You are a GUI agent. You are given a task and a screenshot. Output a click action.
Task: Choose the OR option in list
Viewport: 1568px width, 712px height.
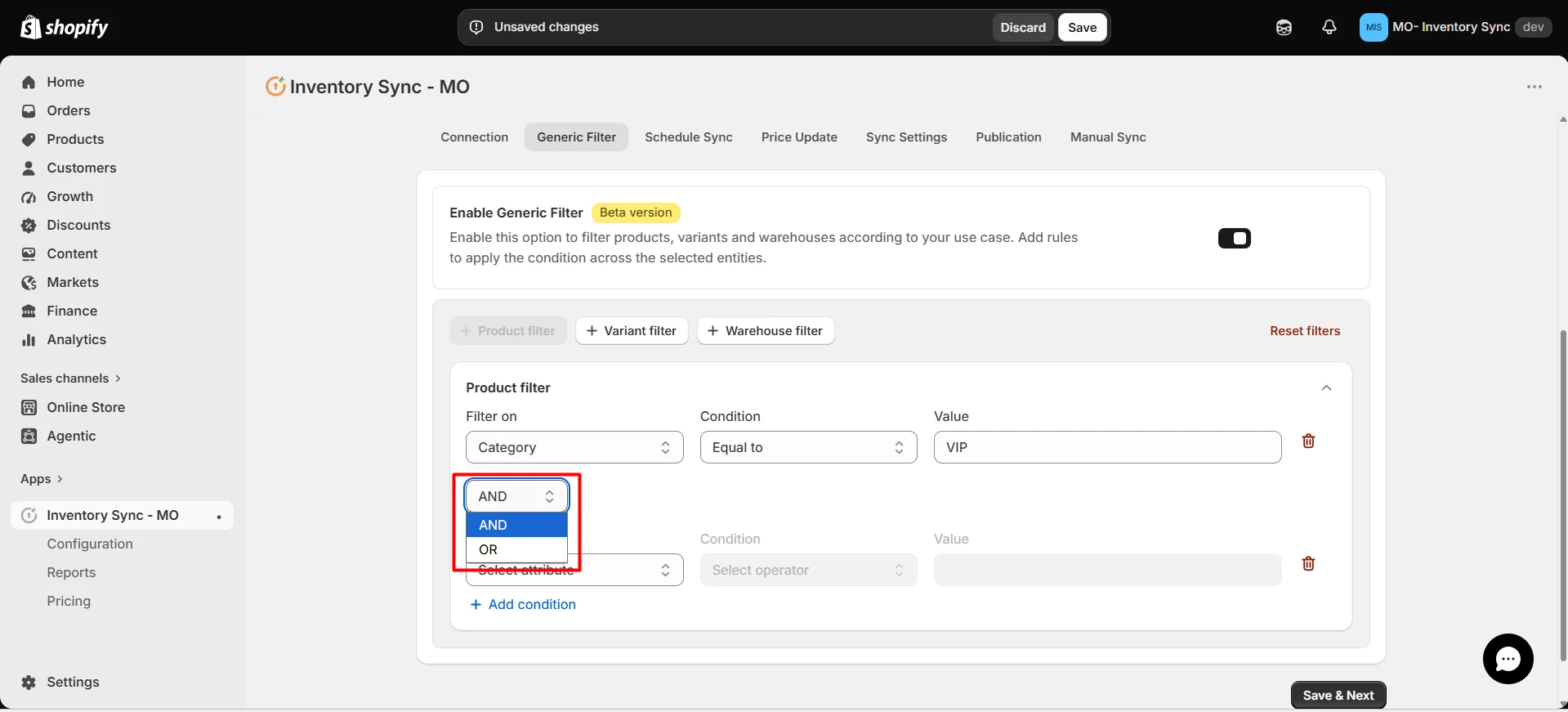tap(516, 549)
